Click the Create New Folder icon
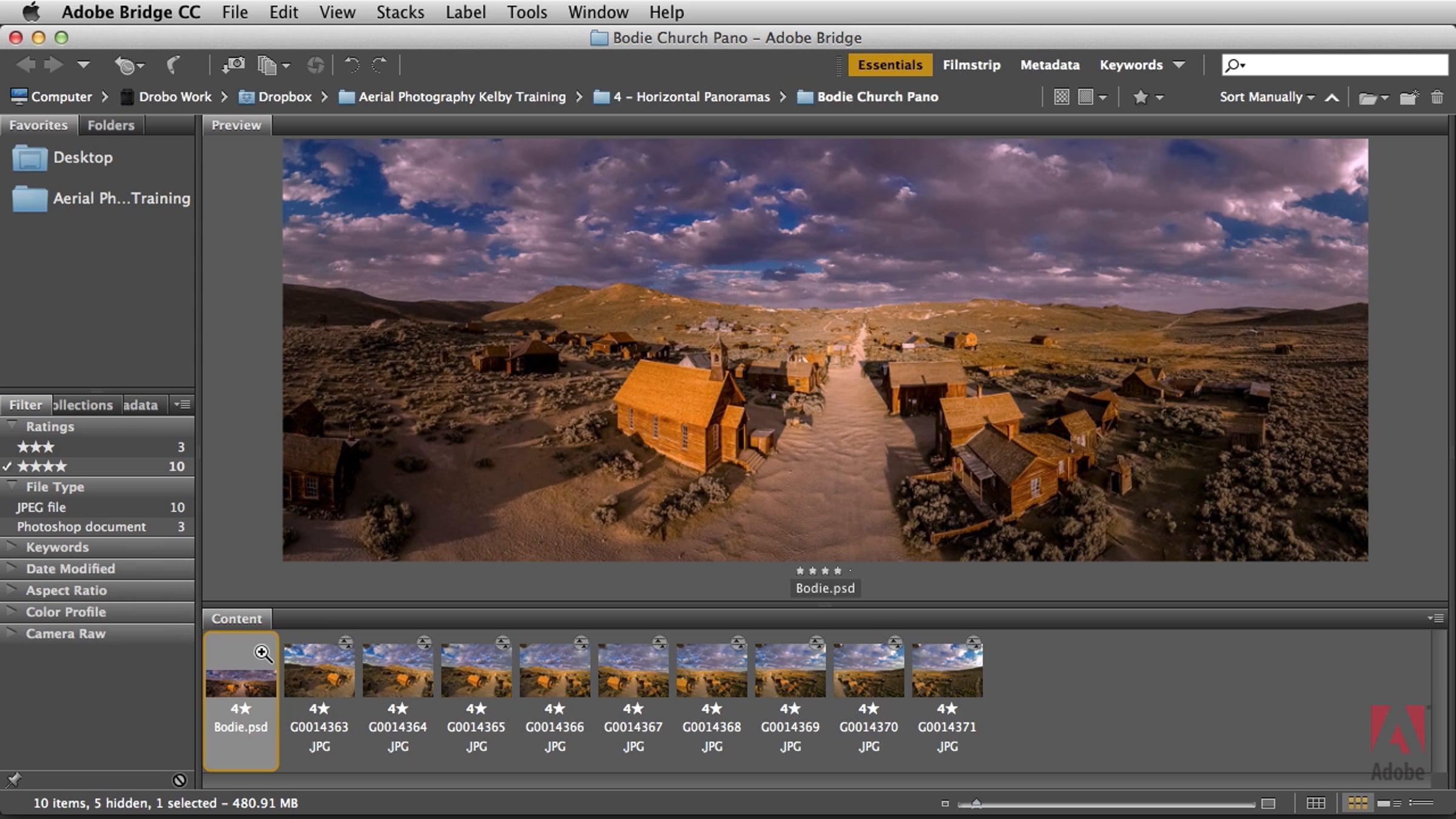Screen dimensions: 1456x819 pyautogui.click(x=1408, y=97)
